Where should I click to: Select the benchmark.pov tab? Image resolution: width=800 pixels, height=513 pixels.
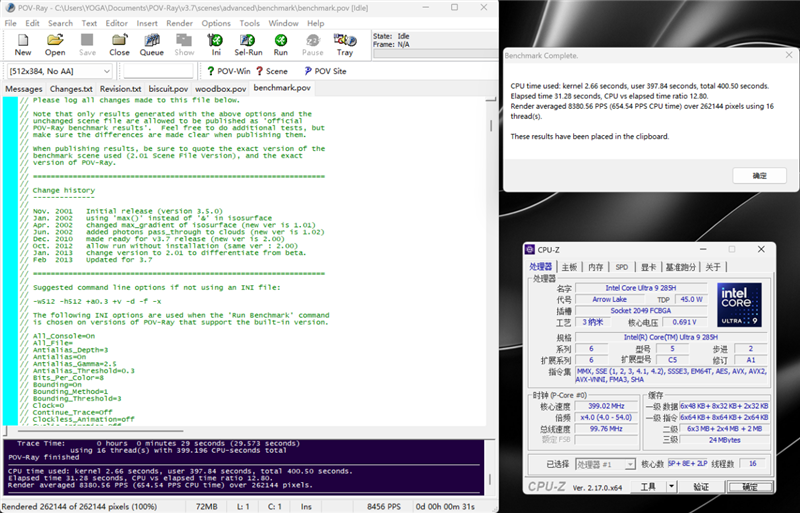tap(282, 88)
